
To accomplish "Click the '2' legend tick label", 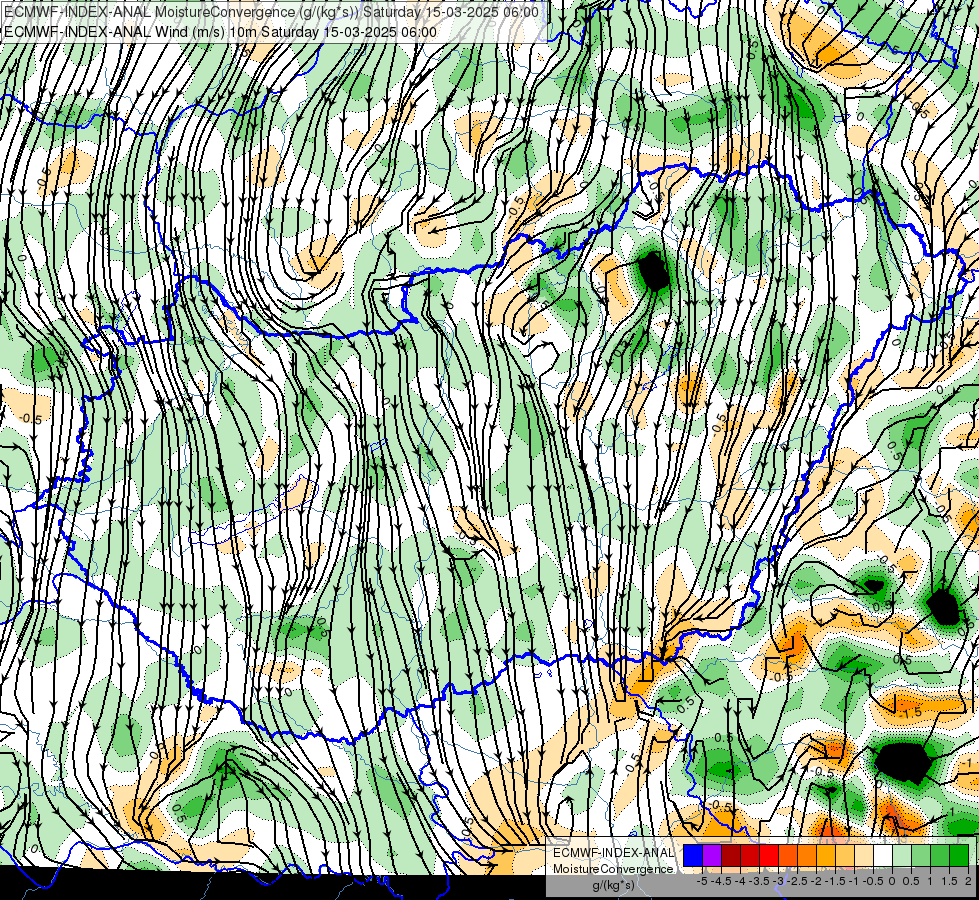I will point(968,881).
